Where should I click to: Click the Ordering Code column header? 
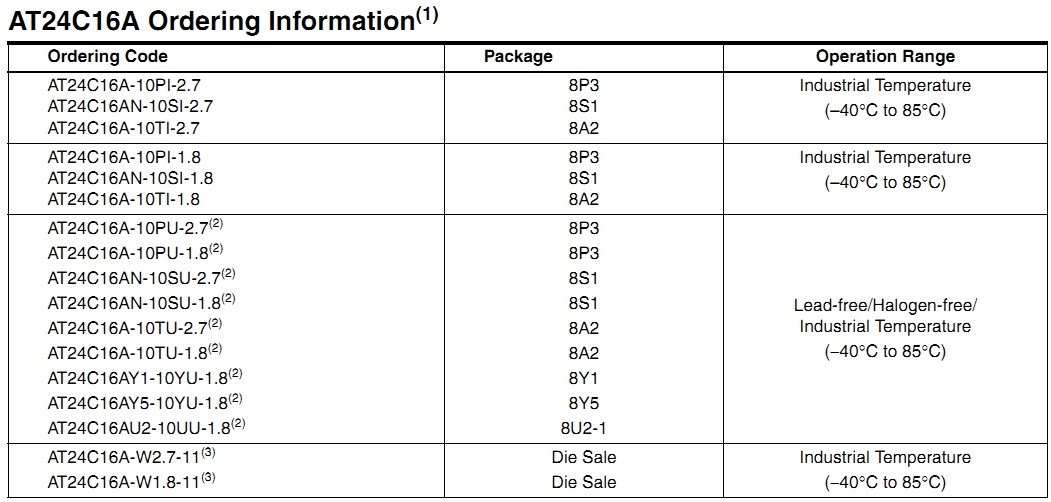(x=107, y=56)
